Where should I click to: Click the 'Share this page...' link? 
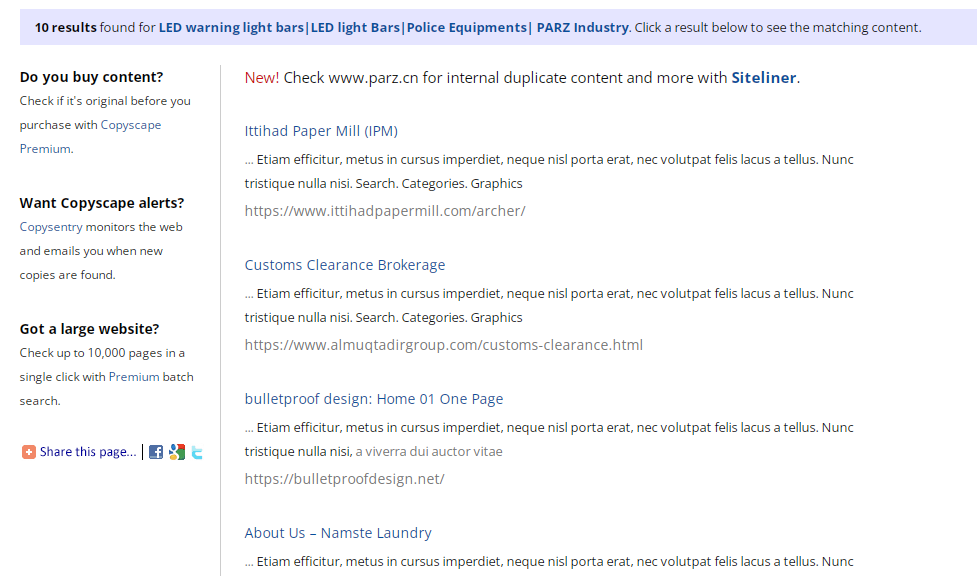[88, 452]
